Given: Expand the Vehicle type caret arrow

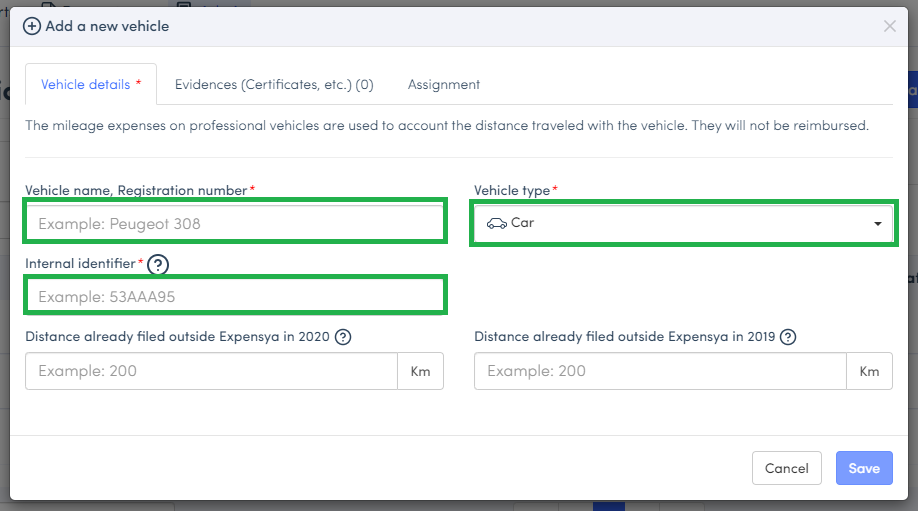Looking at the screenshot, I should pyautogui.click(x=878, y=224).
